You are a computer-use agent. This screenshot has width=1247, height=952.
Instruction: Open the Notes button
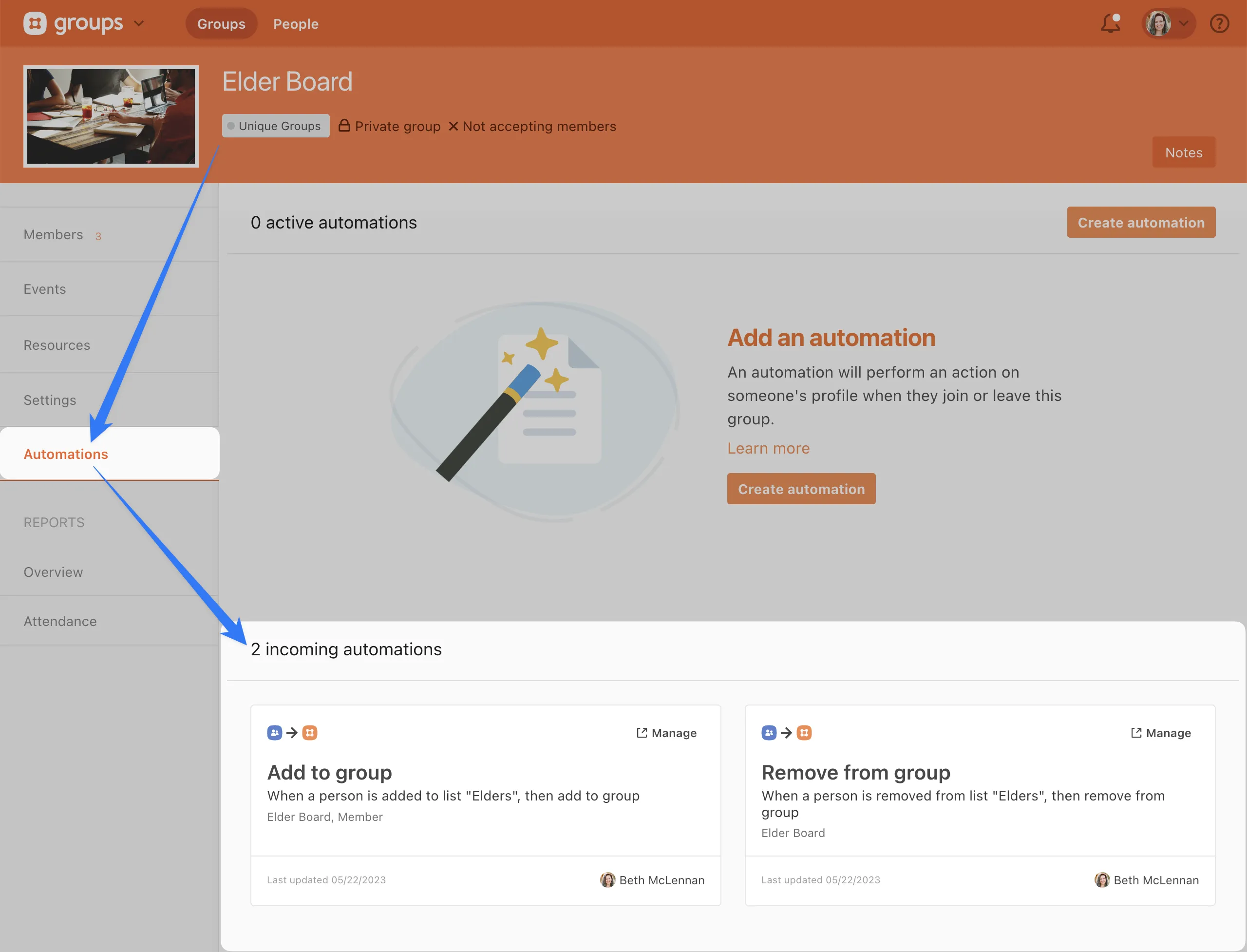1183,152
